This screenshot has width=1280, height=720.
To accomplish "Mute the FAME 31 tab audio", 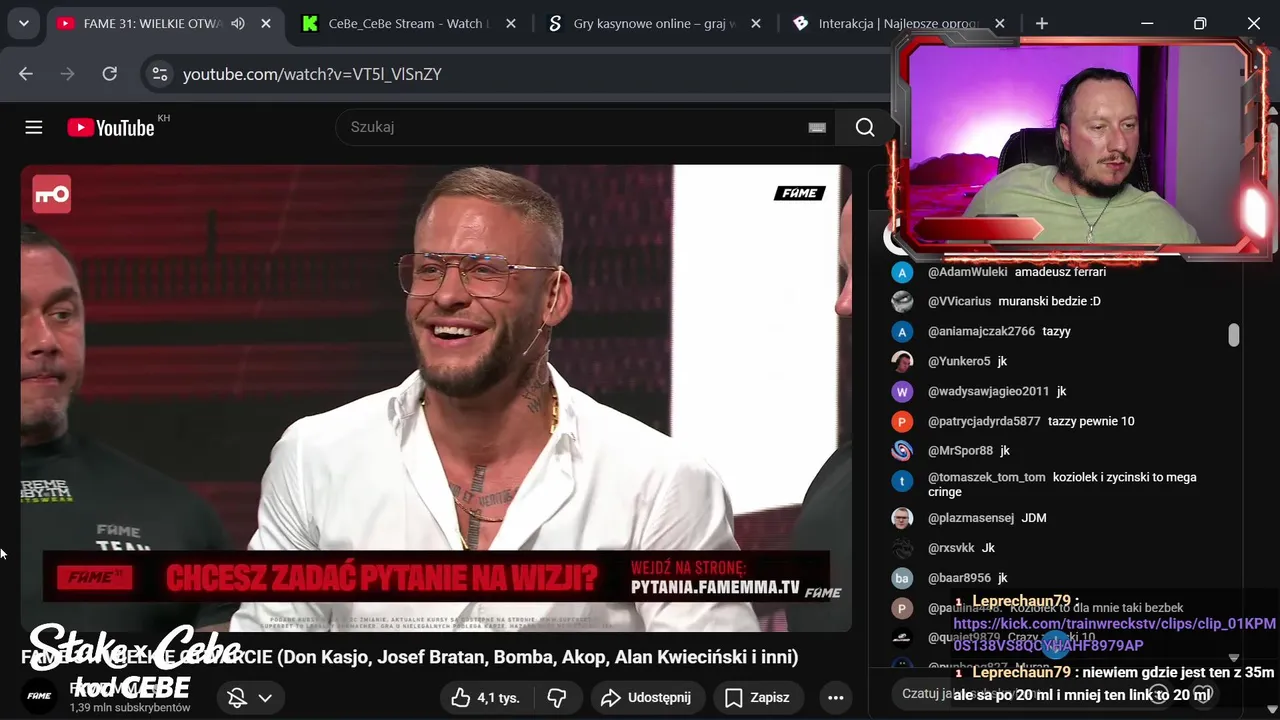I will click(x=238, y=23).
